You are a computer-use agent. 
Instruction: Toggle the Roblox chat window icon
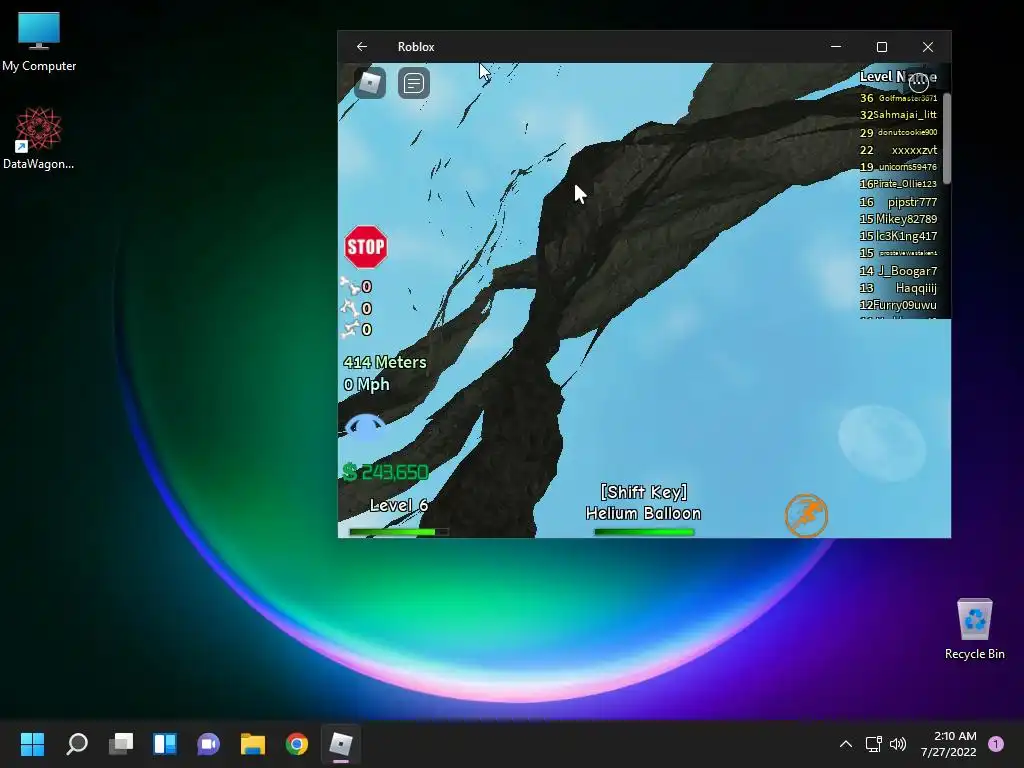click(x=414, y=83)
